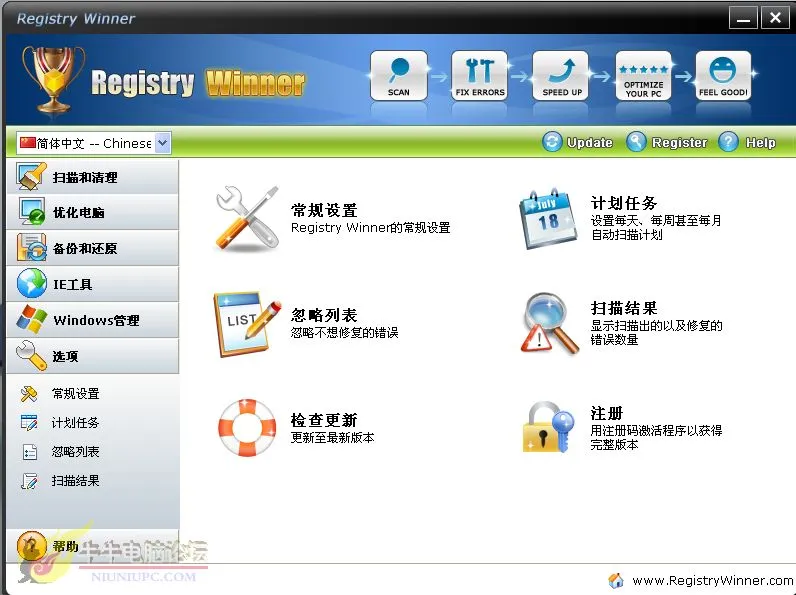Click the home icon near website link
This screenshot has width=796, height=595.
(616, 580)
